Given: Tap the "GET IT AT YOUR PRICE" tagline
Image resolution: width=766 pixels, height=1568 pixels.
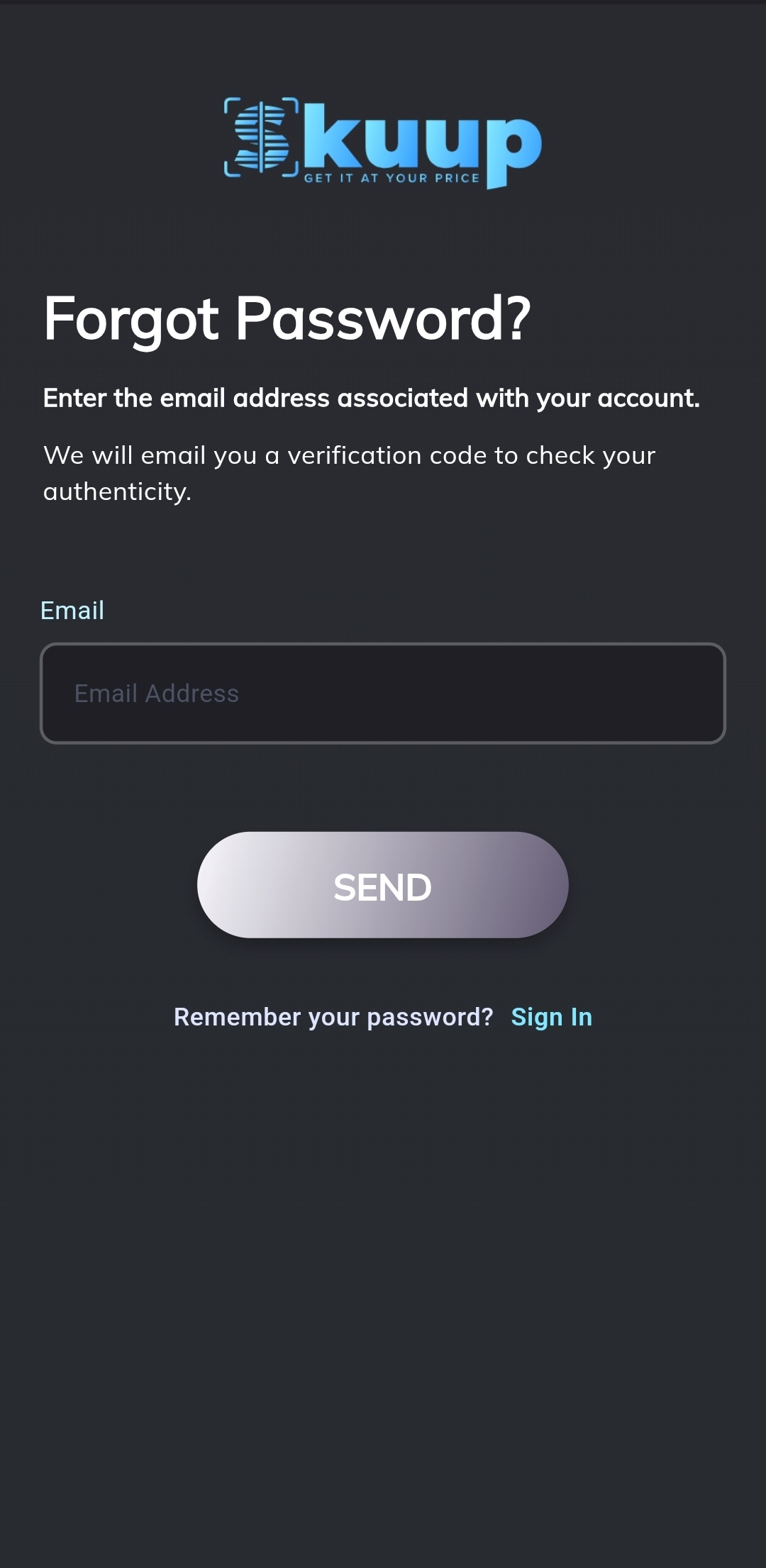Looking at the screenshot, I should (x=392, y=178).
